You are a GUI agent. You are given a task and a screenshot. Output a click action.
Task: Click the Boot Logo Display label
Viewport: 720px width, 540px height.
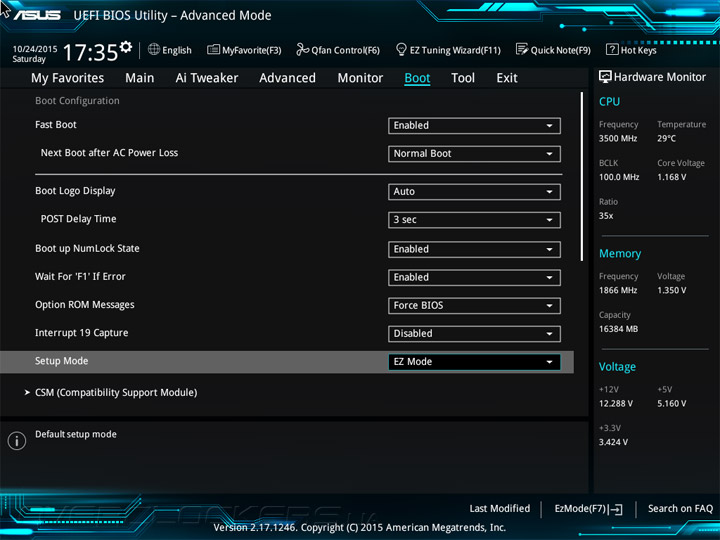tap(75, 191)
